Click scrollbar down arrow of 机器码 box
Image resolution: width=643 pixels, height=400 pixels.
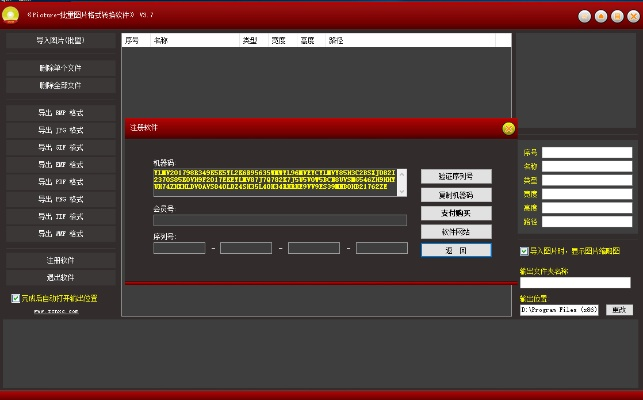[x=403, y=191]
